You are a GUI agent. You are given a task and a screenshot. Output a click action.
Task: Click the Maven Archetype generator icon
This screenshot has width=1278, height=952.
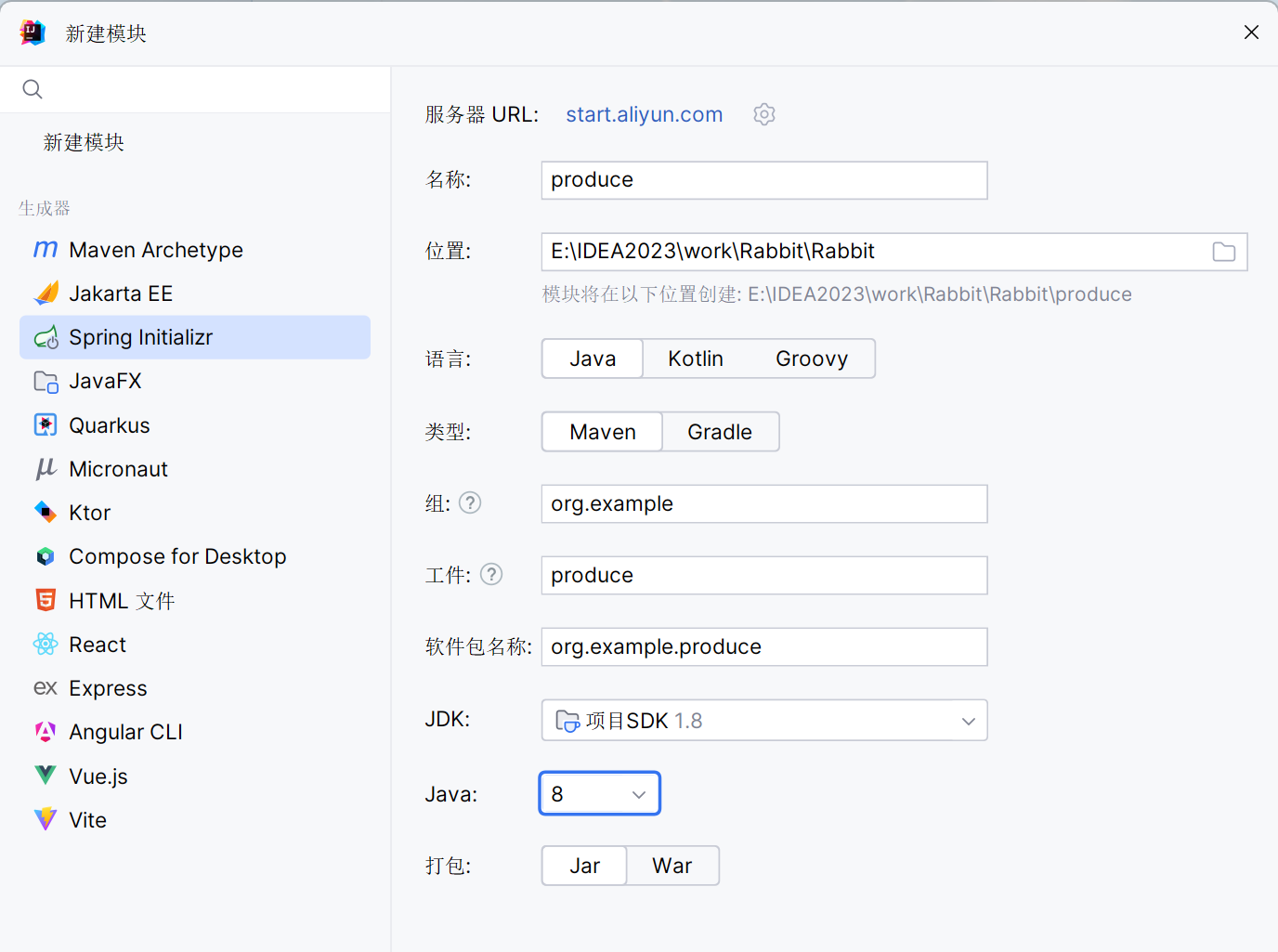point(46,250)
